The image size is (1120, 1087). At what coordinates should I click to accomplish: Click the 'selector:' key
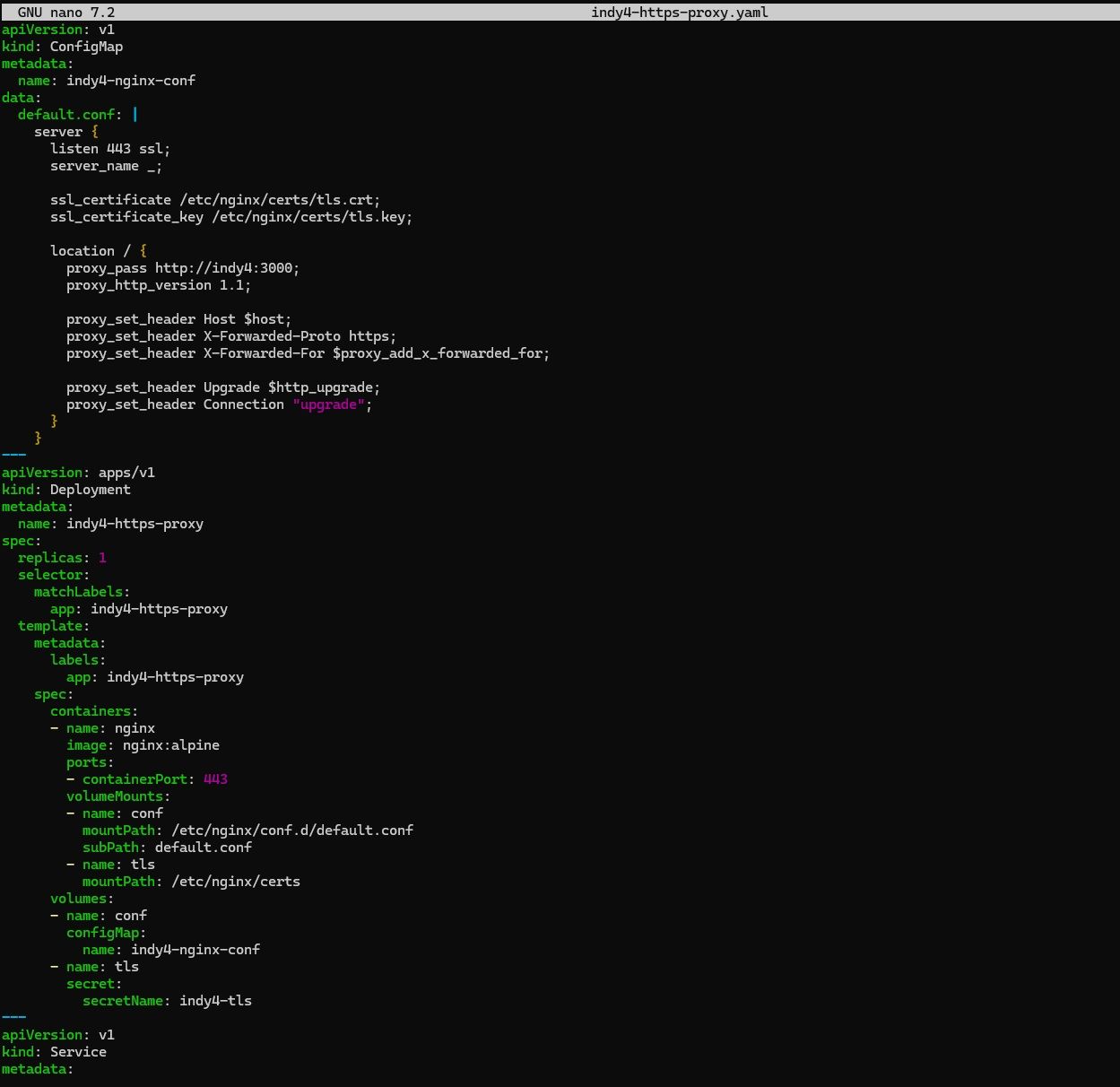(54, 575)
